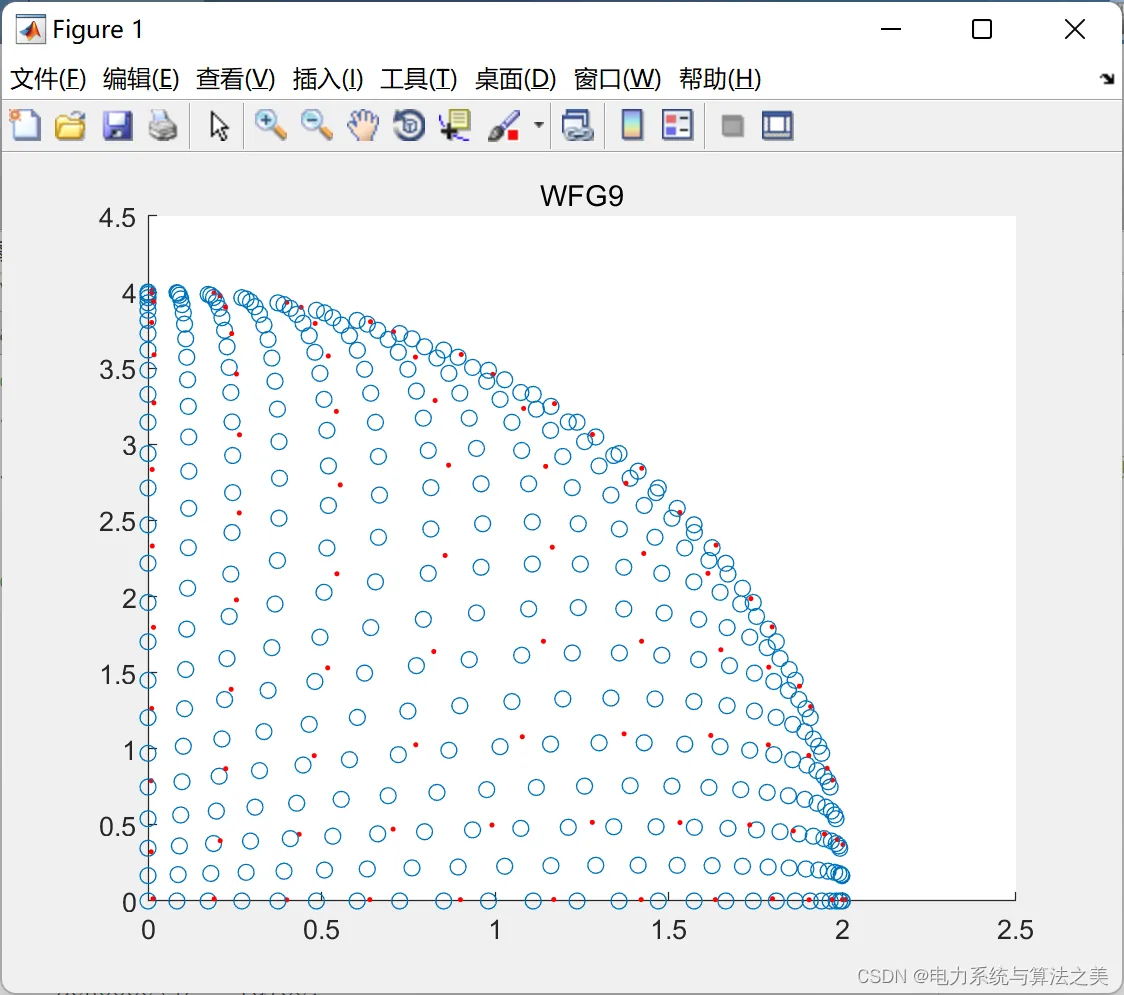Screen dimensions: 1124x995
Task: Open the 工具(T) menu
Action: (419, 79)
